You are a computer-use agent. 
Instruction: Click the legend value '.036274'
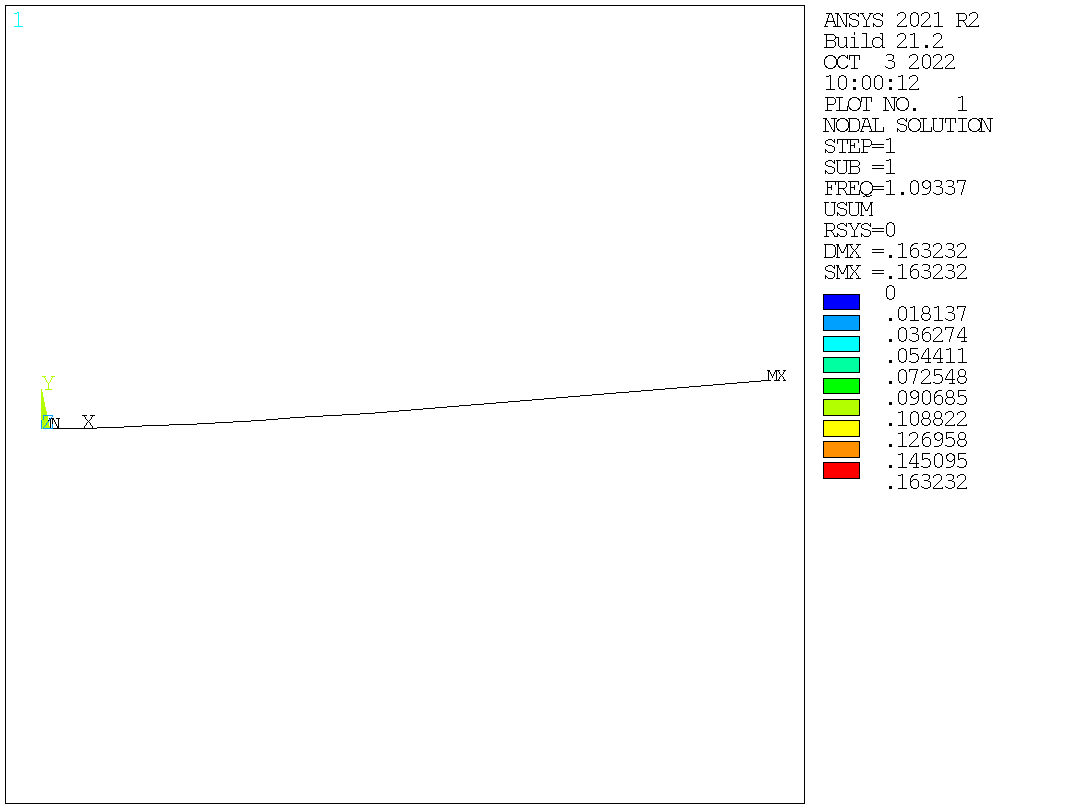pyautogui.click(x=927, y=335)
